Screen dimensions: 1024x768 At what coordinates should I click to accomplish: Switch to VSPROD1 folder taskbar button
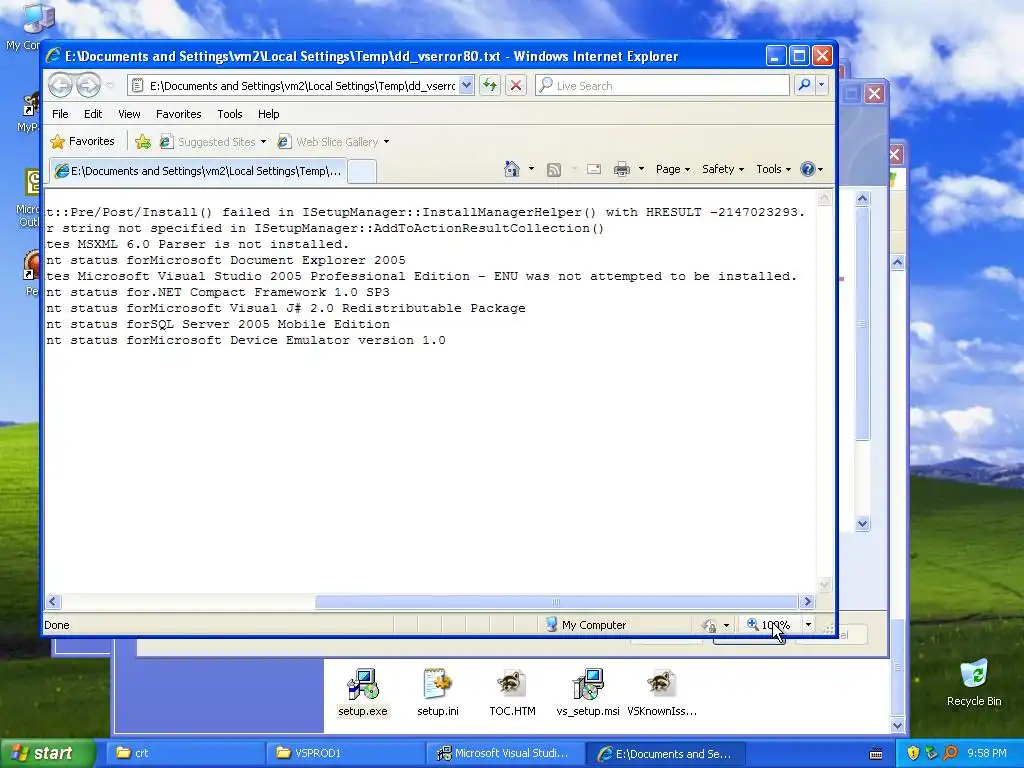click(345, 753)
